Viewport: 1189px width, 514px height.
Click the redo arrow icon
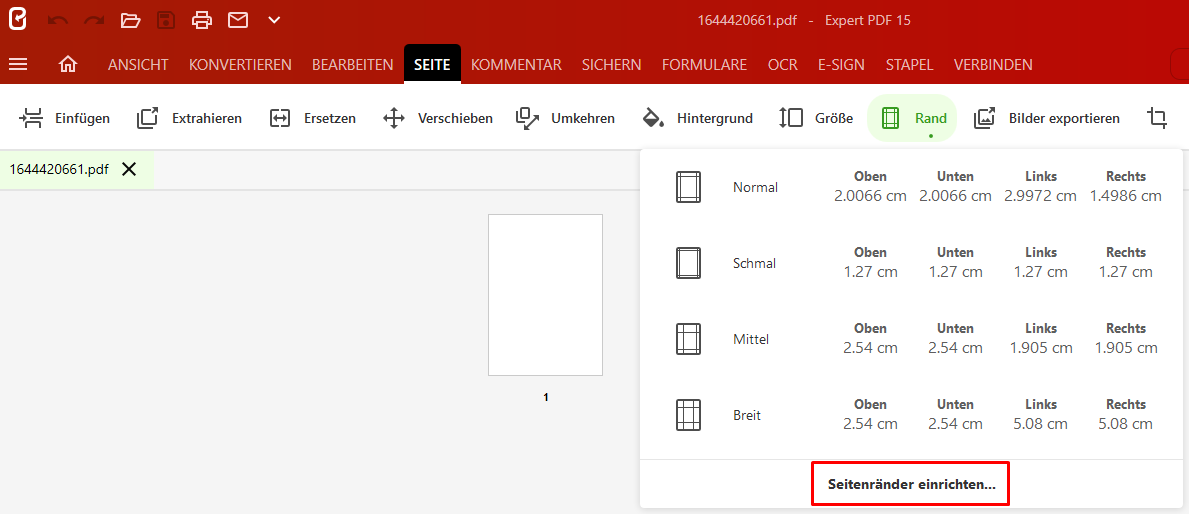tap(94, 20)
